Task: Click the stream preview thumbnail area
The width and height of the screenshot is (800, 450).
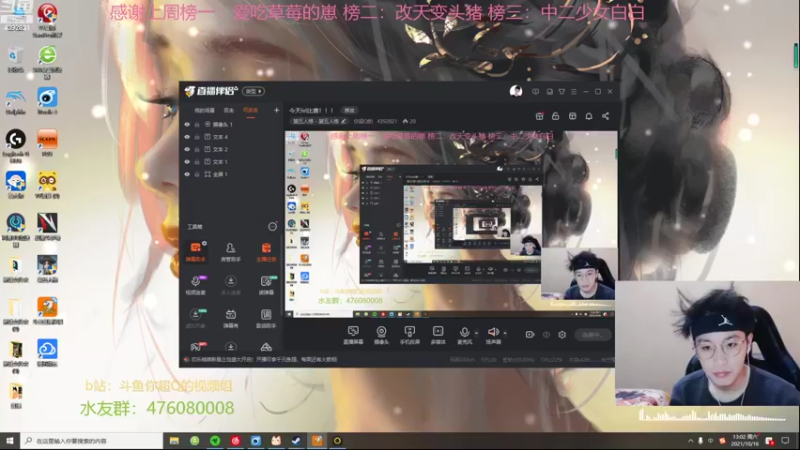Action: [x=451, y=224]
